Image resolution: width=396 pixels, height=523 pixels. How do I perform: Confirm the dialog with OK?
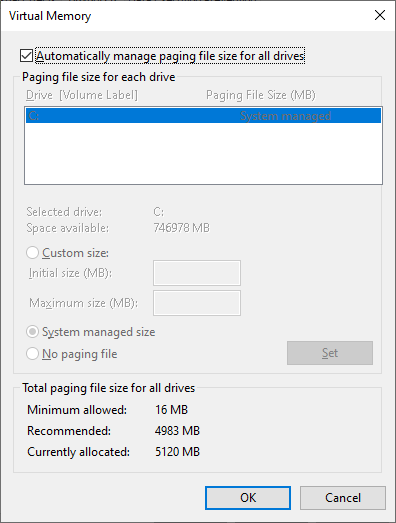pos(248,498)
